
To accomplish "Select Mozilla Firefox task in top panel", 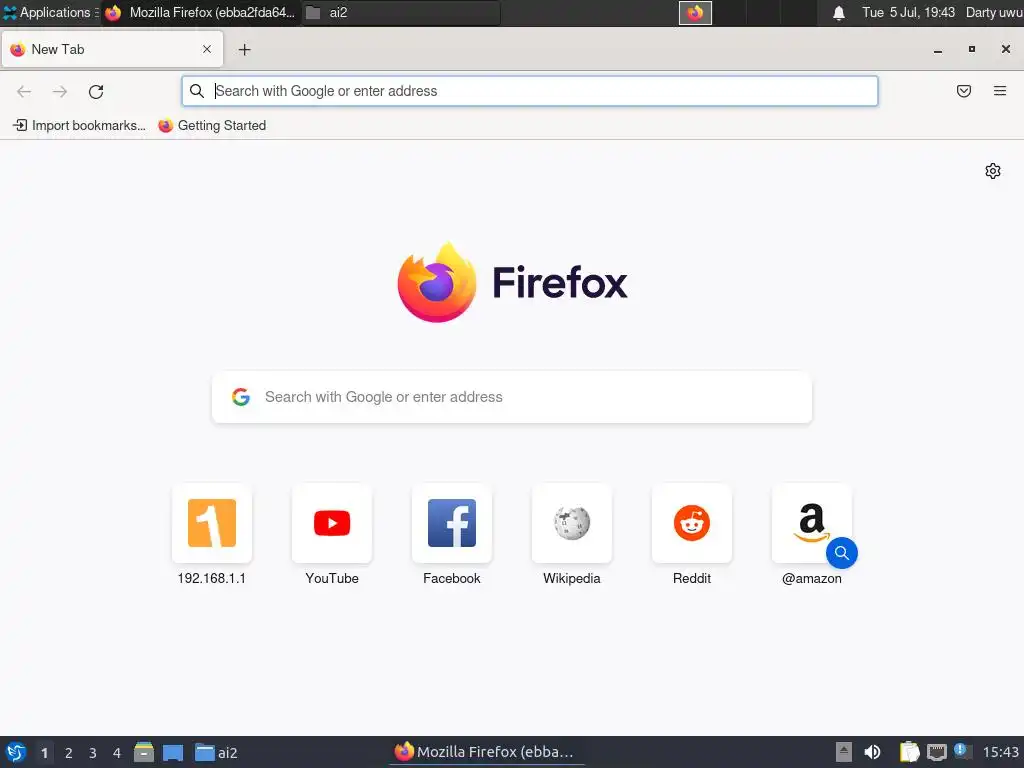I will pyautogui.click(x=201, y=12).
